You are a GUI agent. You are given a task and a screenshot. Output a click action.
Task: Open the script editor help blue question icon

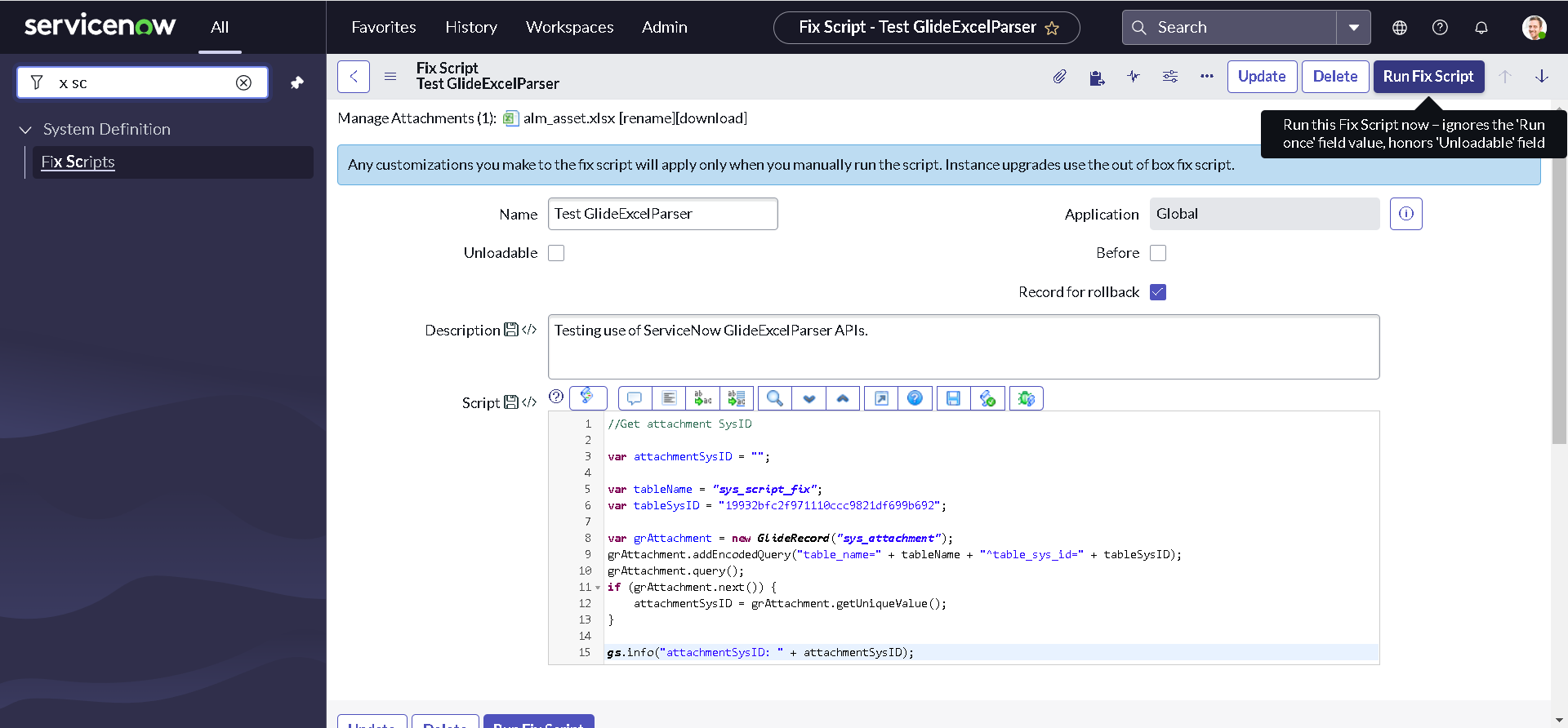915,398
